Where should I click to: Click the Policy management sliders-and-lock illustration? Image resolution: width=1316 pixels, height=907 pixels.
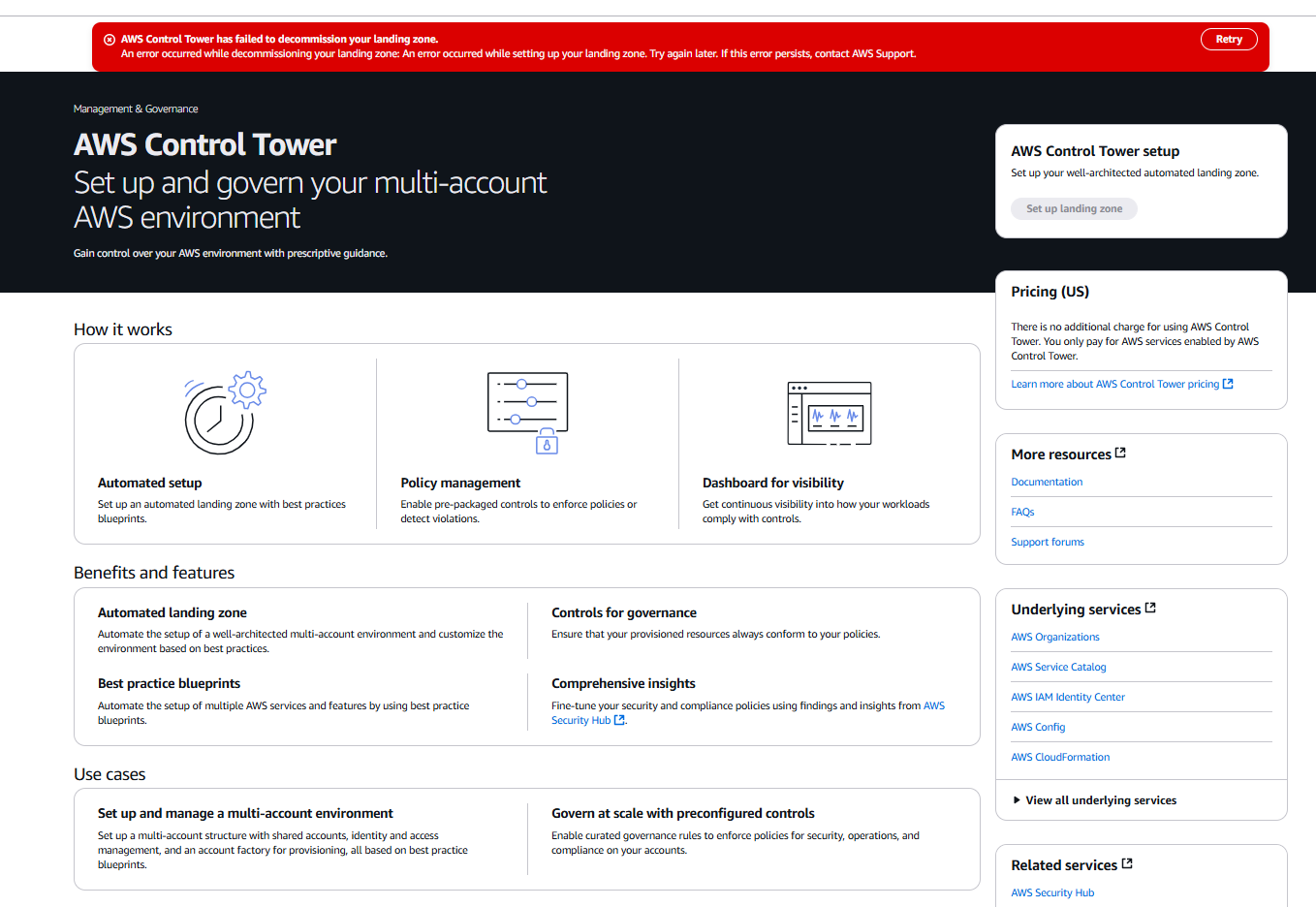click(x=527, y=413)
